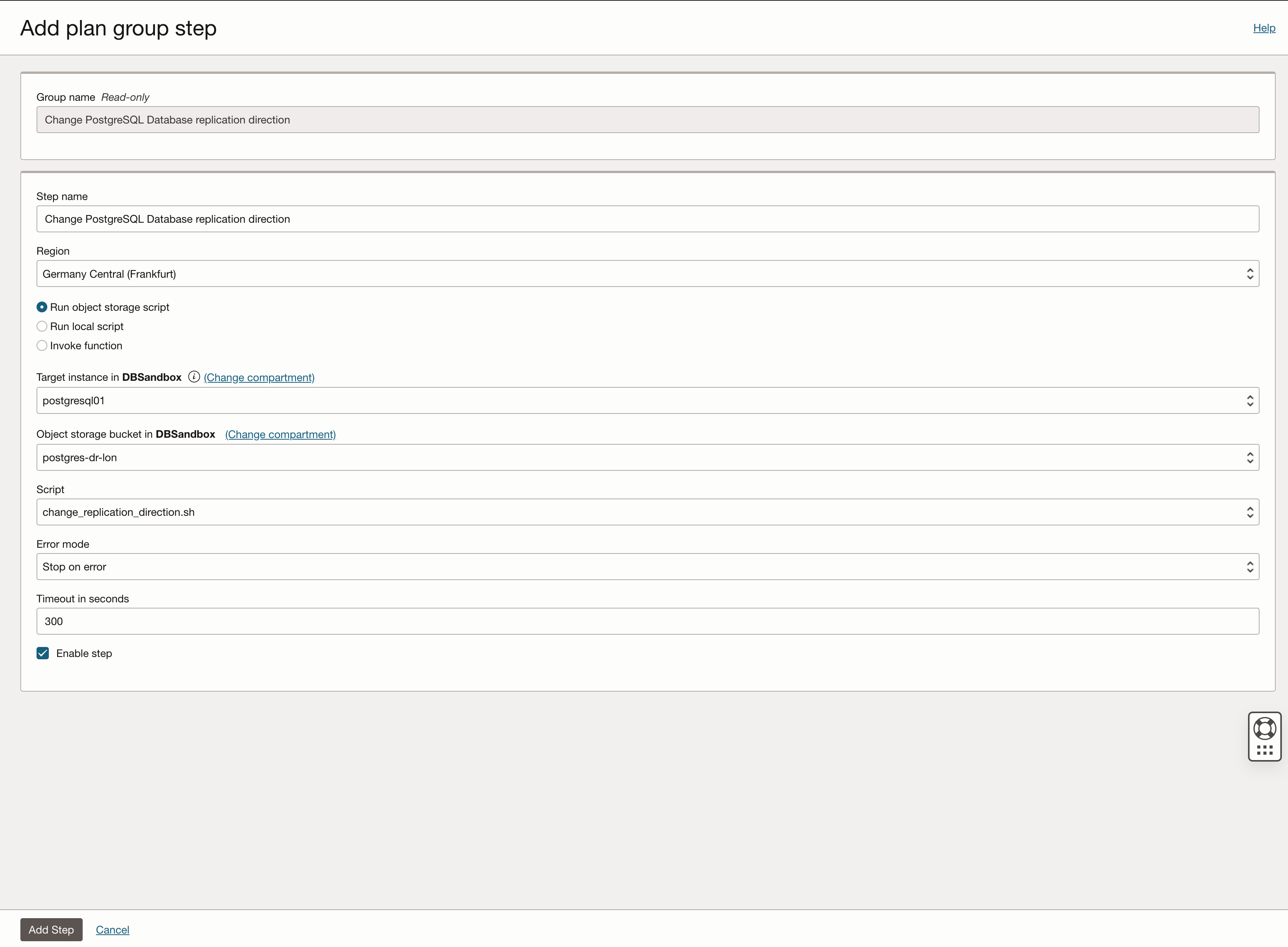Open Object storage bucket dropdown postgres-dr-lon
Screen dimensions: 1288x947
point(647,457)
